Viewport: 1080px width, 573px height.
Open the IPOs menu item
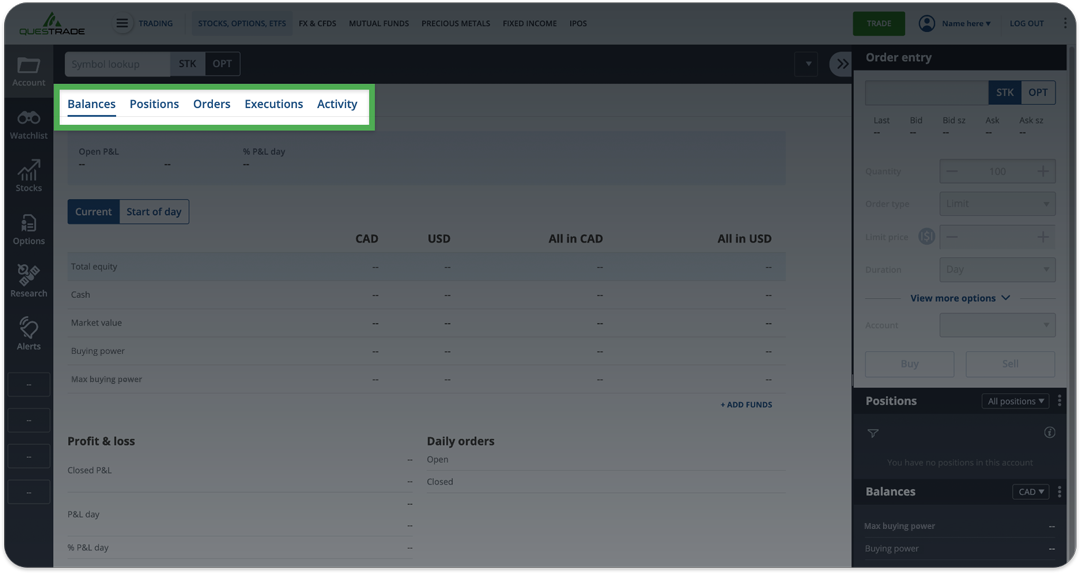[578, 23]
